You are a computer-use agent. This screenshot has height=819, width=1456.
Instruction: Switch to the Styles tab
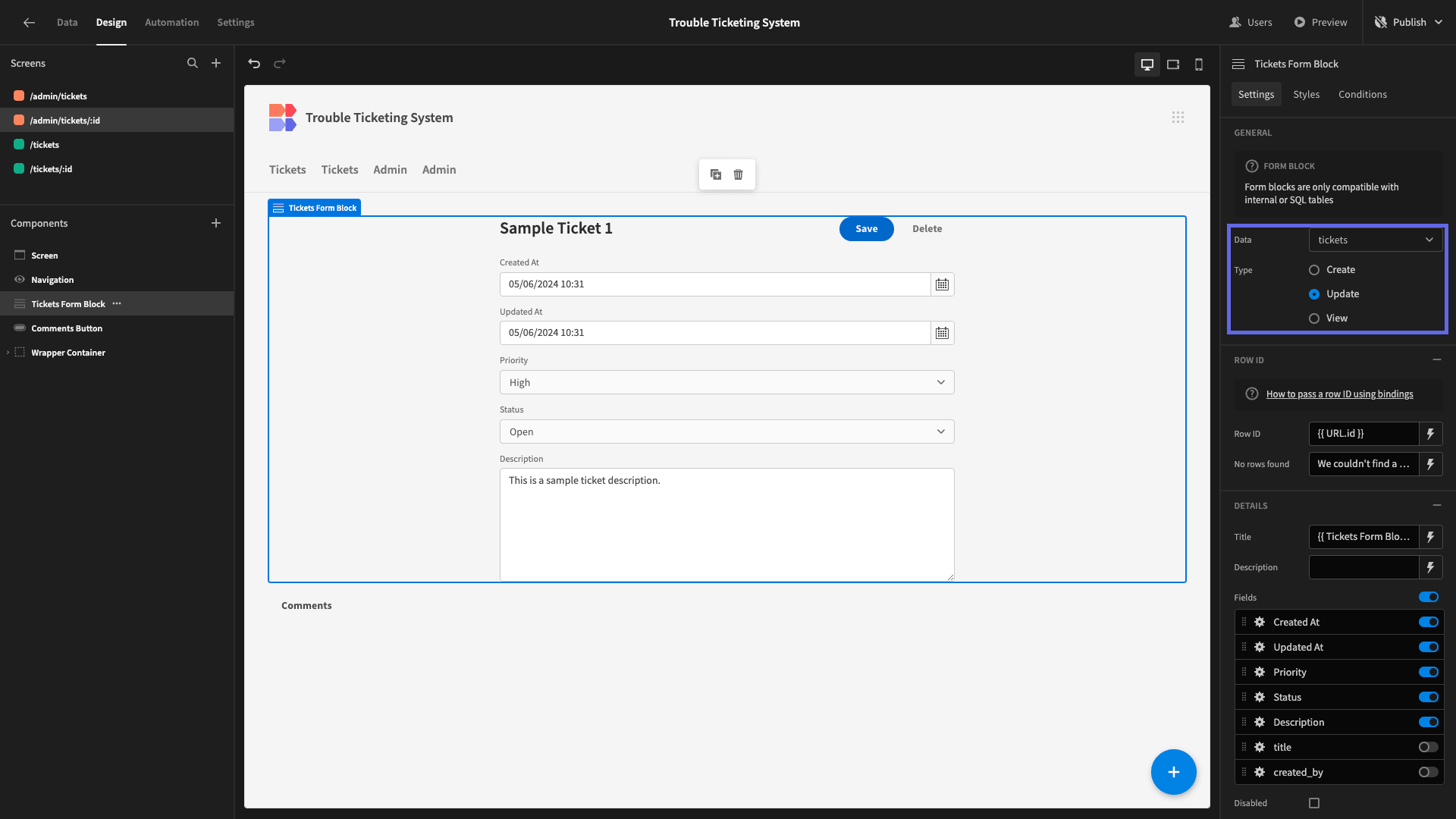coord(1306,94)
